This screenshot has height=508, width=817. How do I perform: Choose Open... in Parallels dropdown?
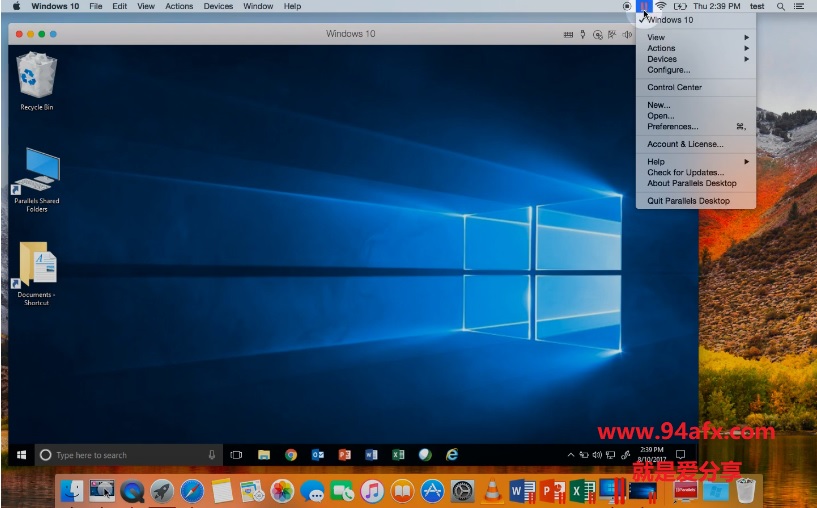(x=696, y=116)
